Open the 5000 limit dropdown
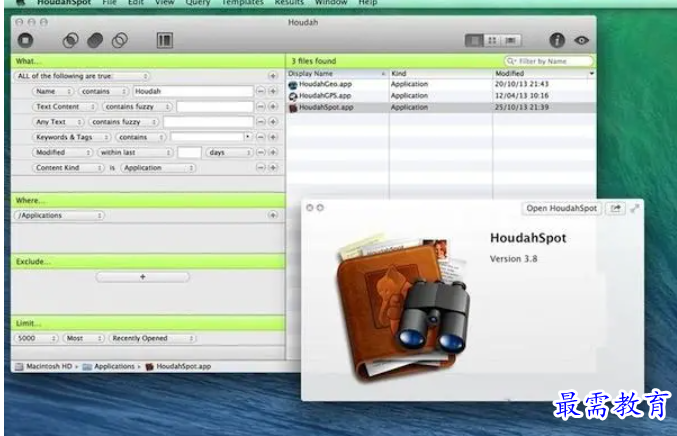The height and width of the screenshot is (436, 677). [x=36, y=338]
